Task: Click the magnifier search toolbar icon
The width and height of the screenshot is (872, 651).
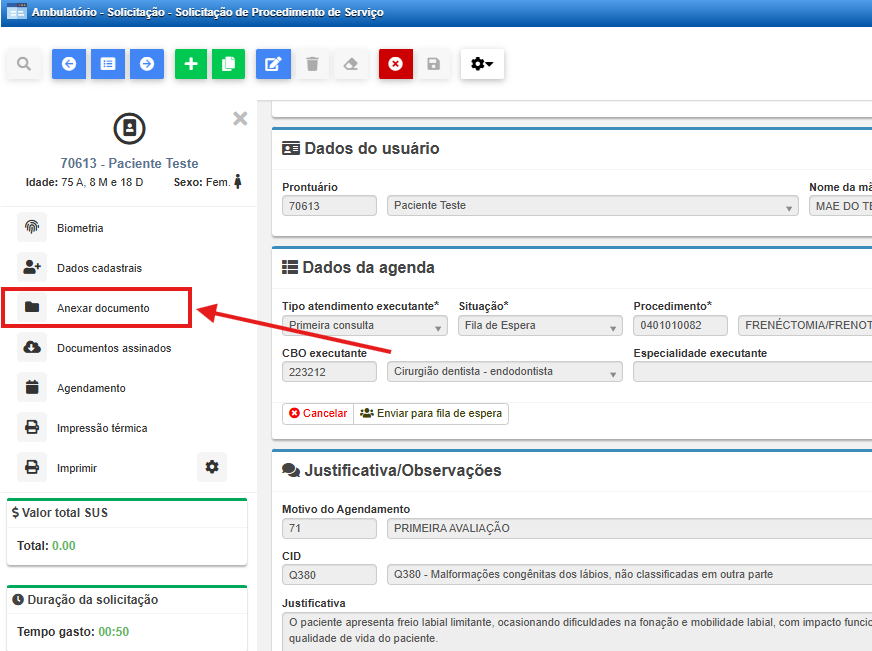Action: pyautogui.click(x=24, y=64)
